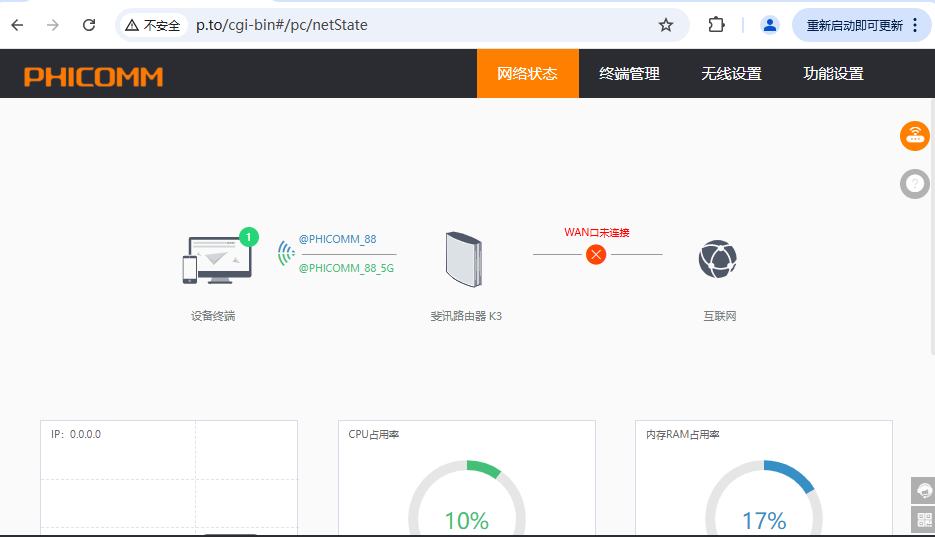Viewport: 935px width, 537px height.
Task: Open the 不安全 site security warning
Action: pos(153,25)
